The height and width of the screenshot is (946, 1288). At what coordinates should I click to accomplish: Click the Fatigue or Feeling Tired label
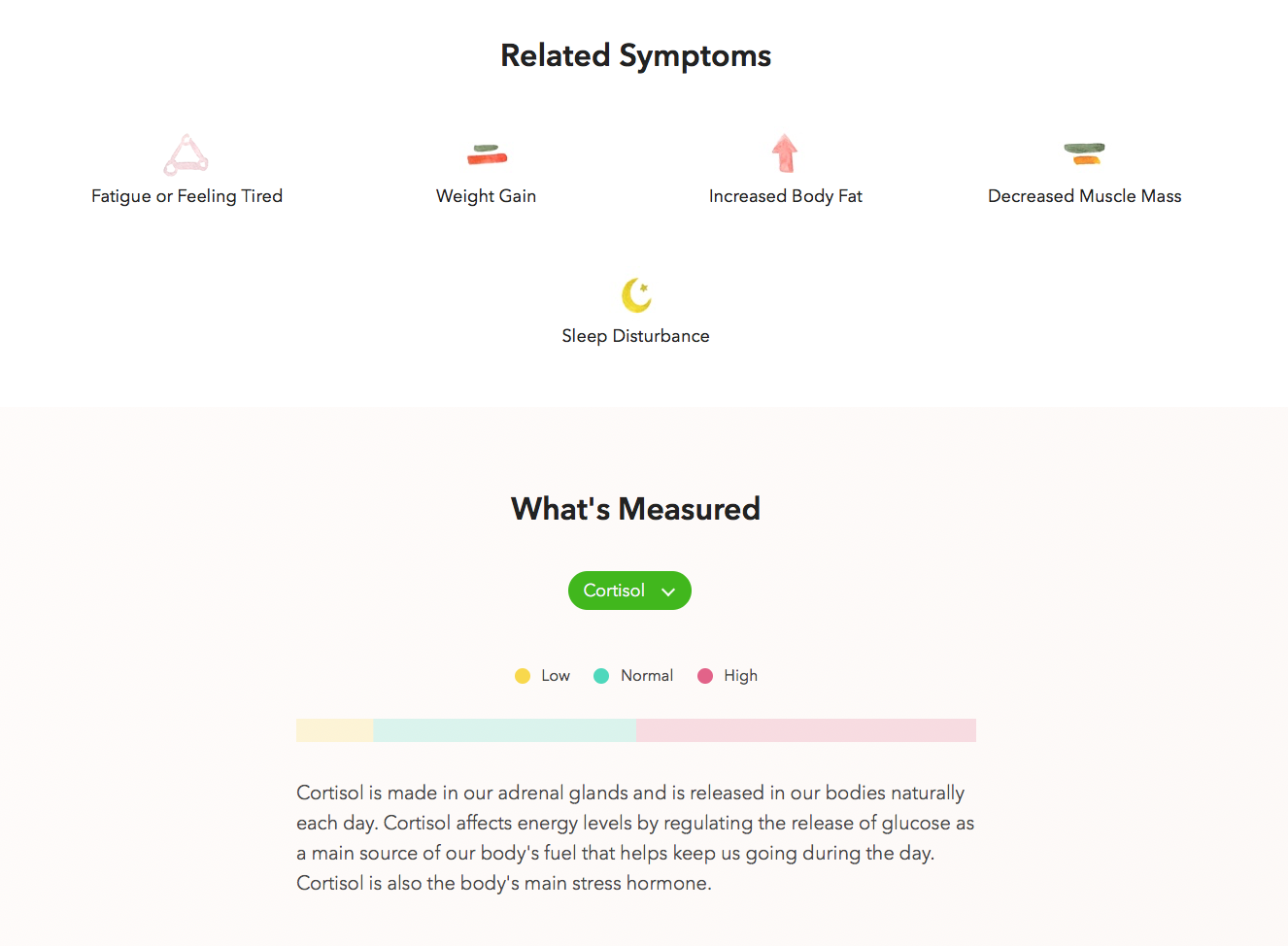[186, 196]
